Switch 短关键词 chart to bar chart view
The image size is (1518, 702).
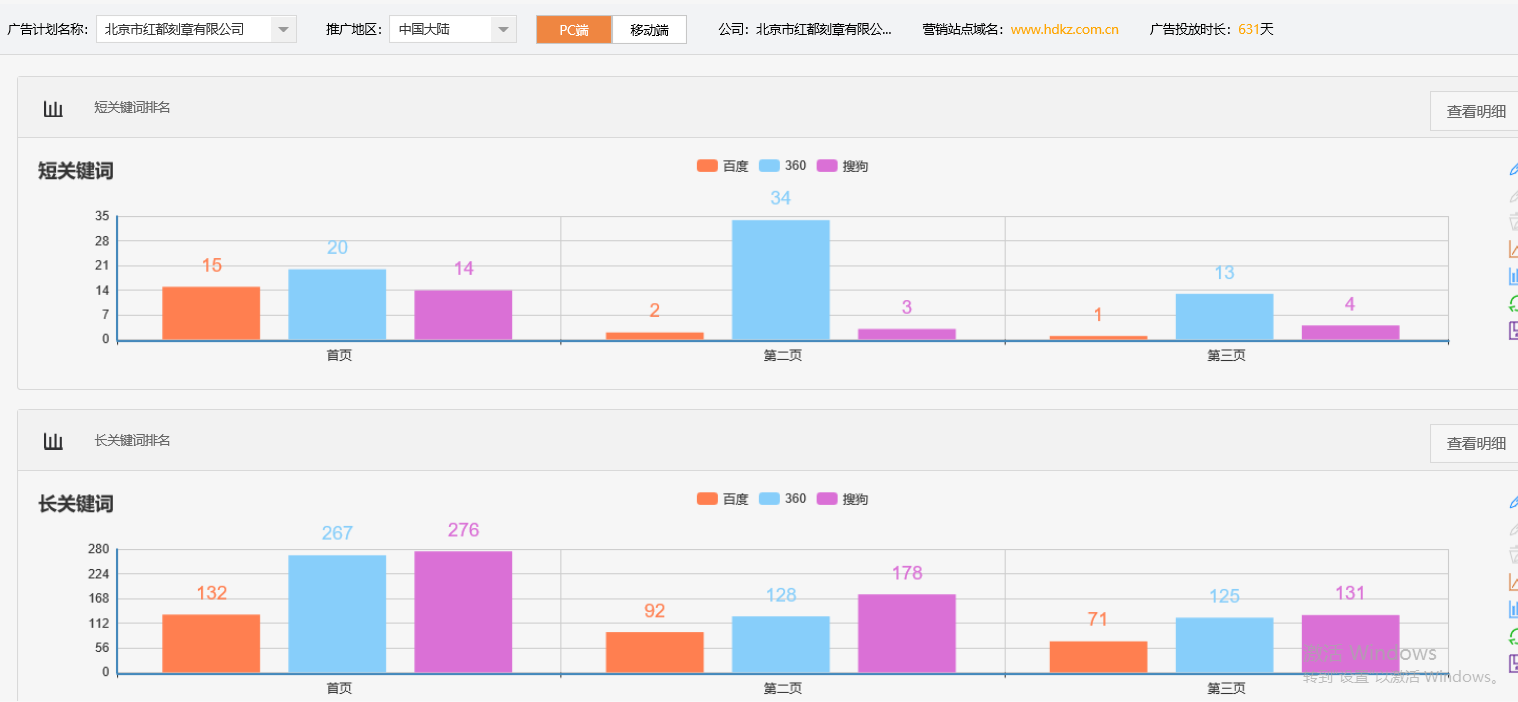pos(1512,276)
